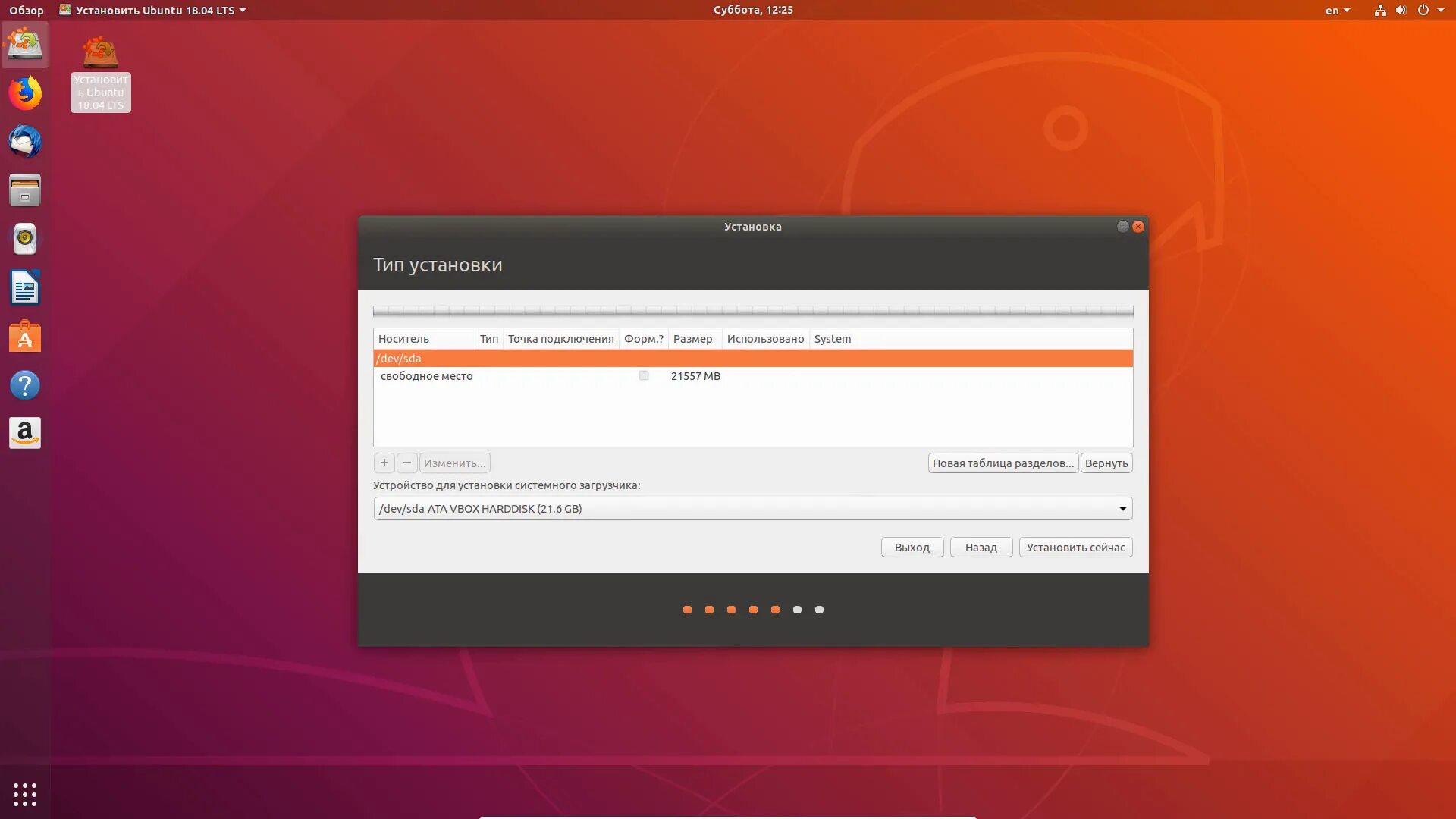
Task: Open Ubuntu Software center icon
Action: point(25,337)
